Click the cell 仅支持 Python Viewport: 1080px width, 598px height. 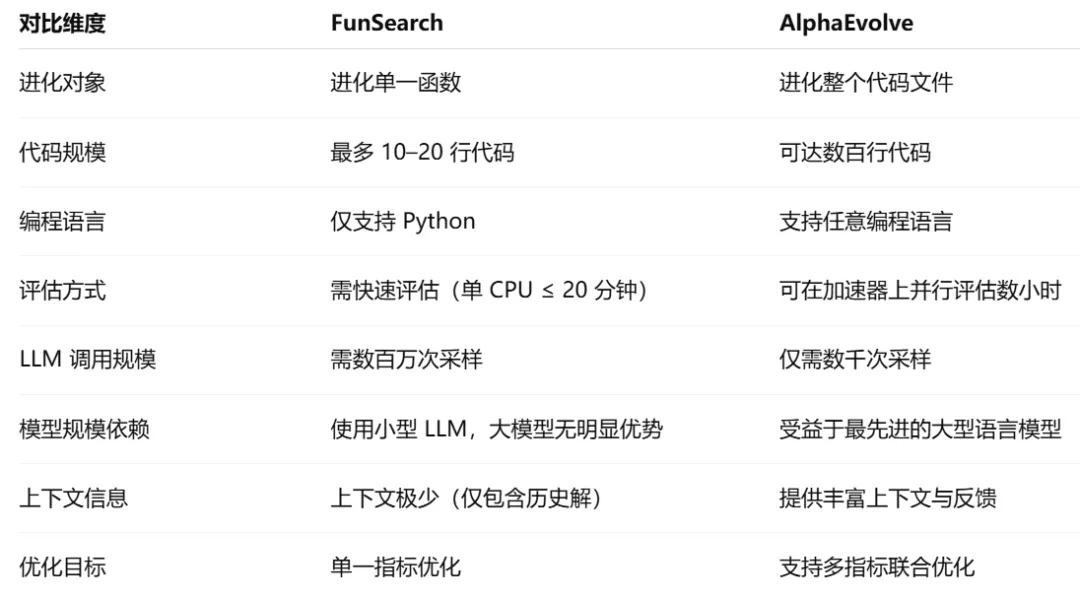click(403, 221)
